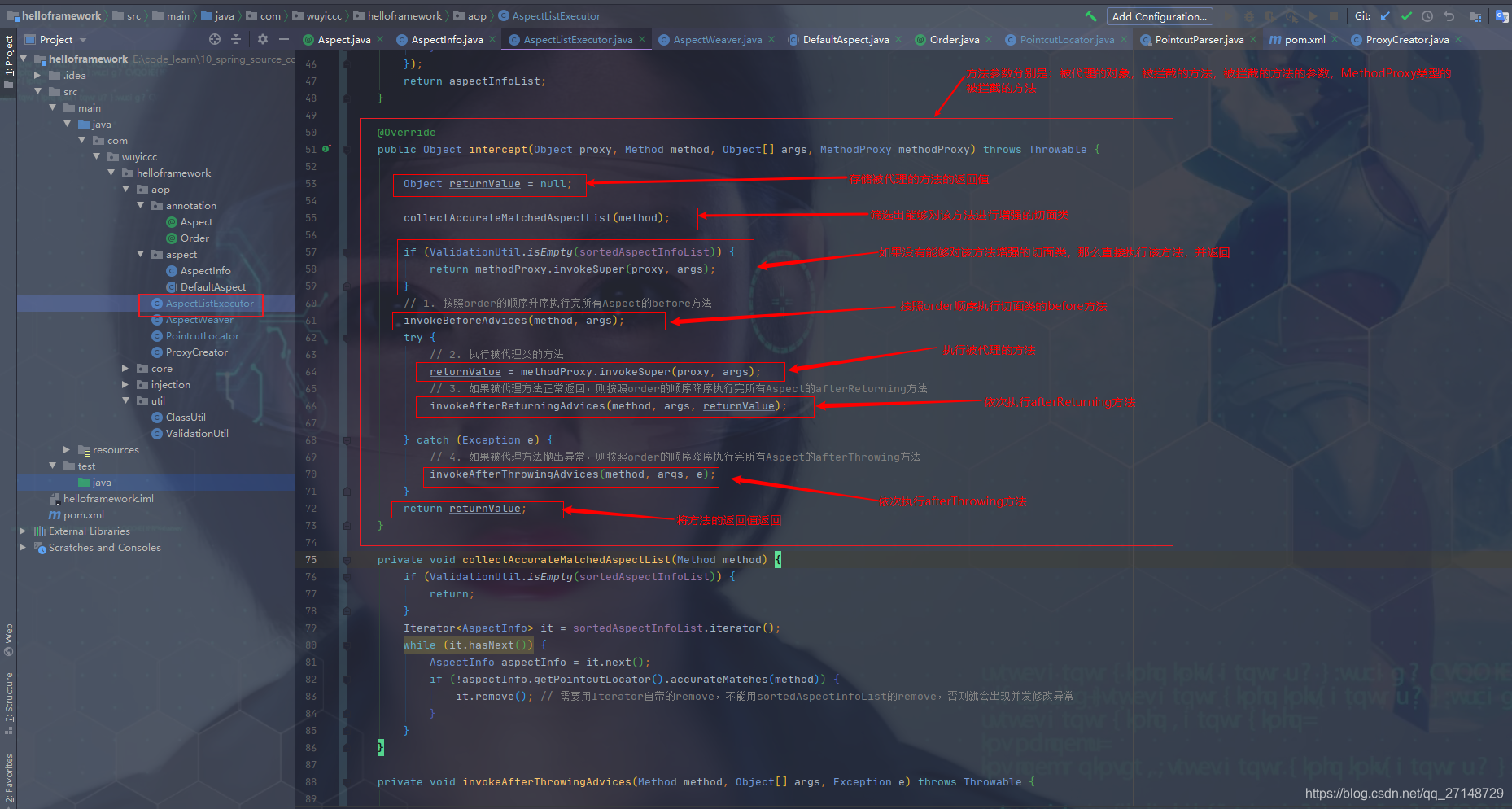Click the aop breadcrumb

click(470, 15)
